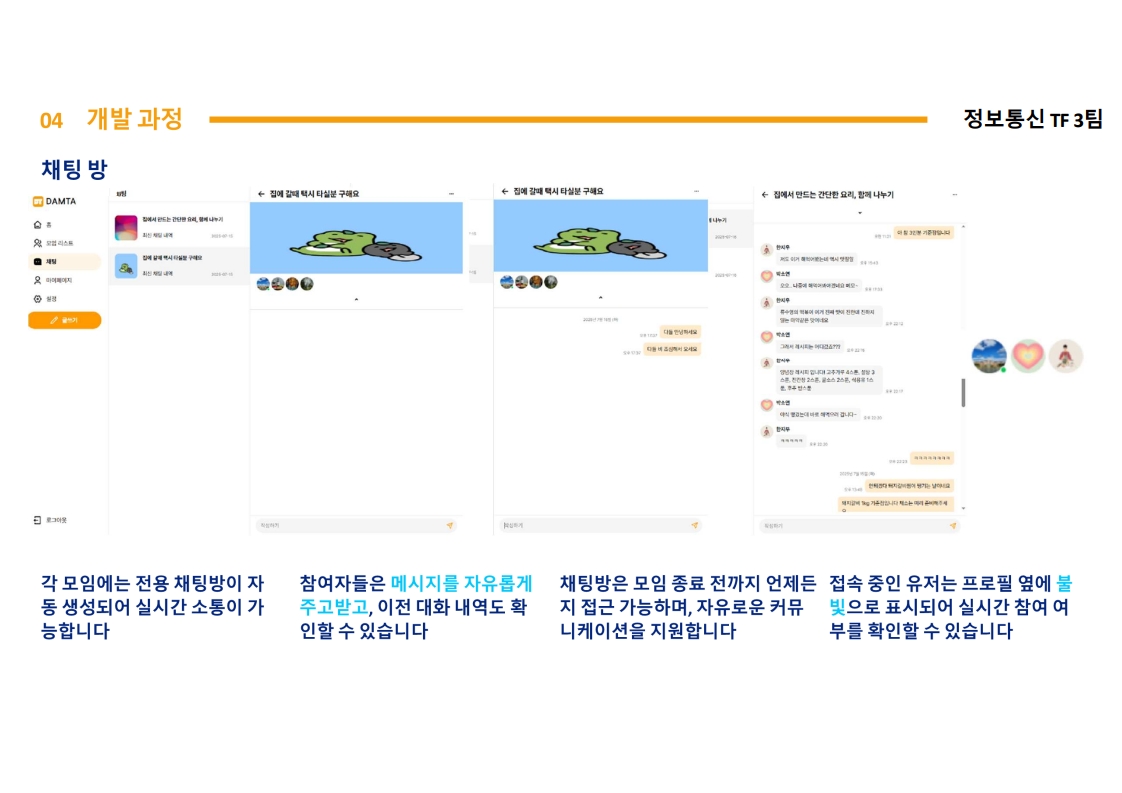1122x793 pixels.
Task: Click the '개발 과정' slide heading
Action: 135,119
